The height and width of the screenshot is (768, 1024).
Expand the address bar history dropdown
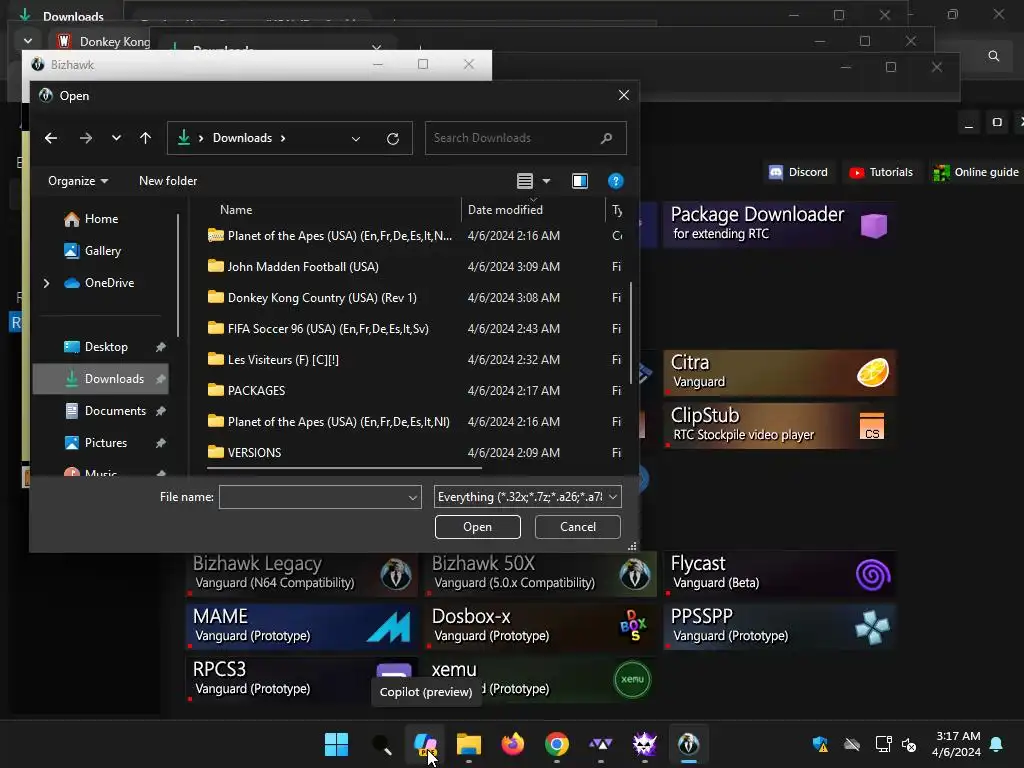(x=356, y=138)
